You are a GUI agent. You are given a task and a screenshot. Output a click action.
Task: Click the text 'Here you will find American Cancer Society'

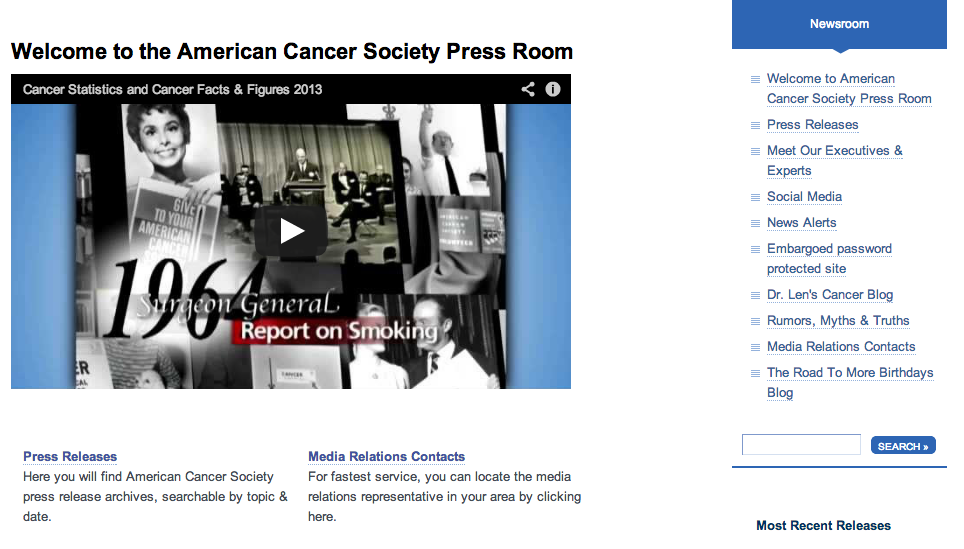click(x=148, y=476)
